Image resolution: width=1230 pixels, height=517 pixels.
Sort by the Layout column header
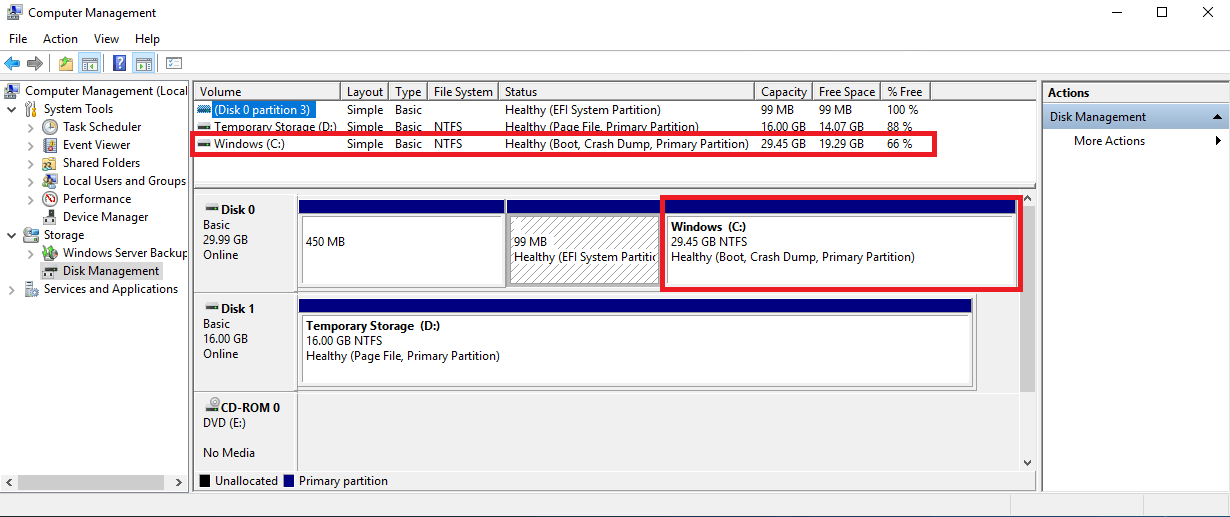pyautogui.click(x=365, y=91)
